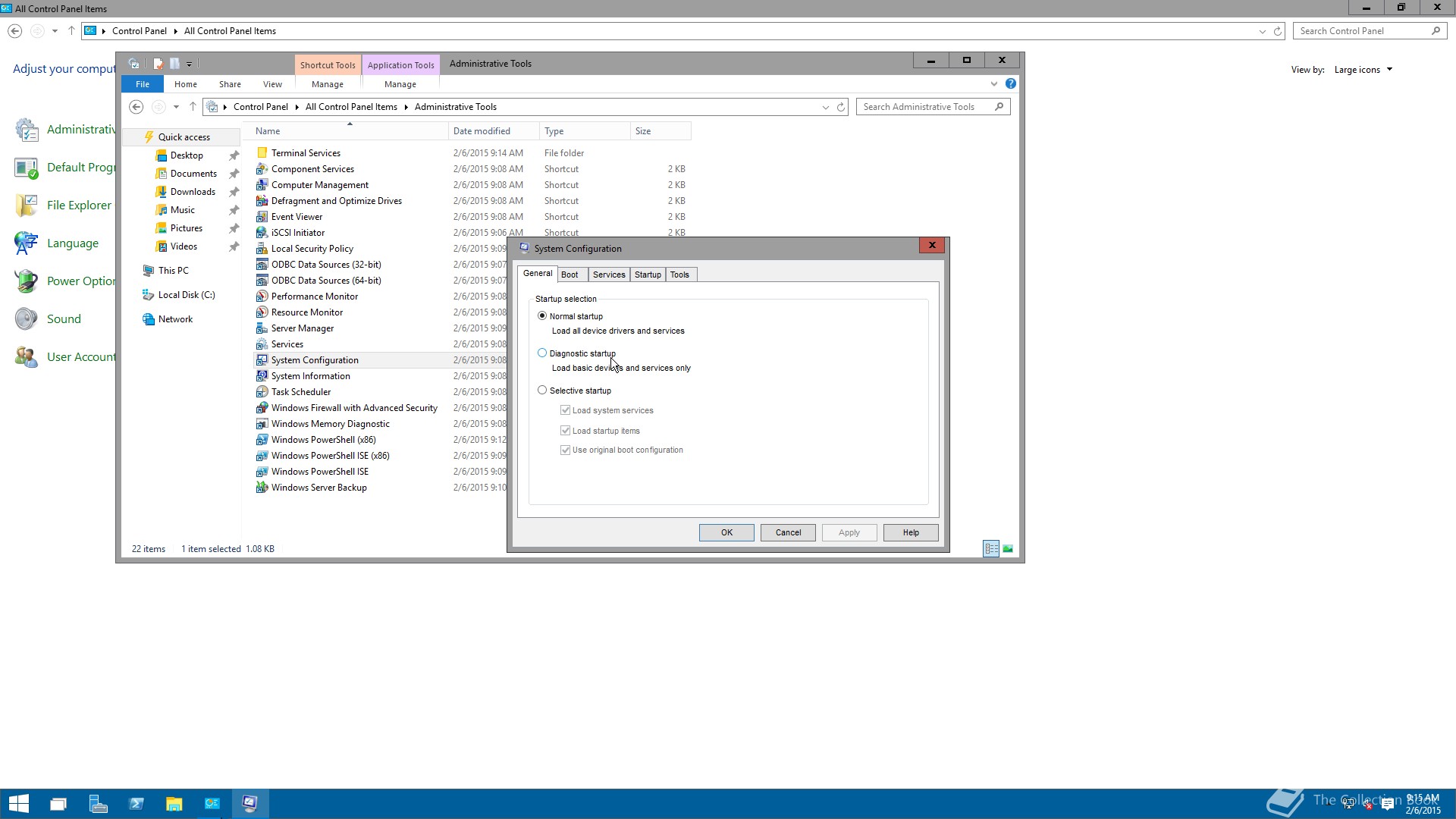Toggle Load system services checkbox
This screenshot has height=819, width=1456.
[565, 410]
